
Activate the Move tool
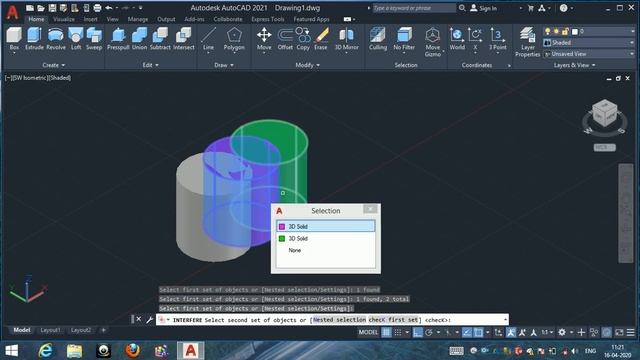pyautogui.click(x=264, y=38)
